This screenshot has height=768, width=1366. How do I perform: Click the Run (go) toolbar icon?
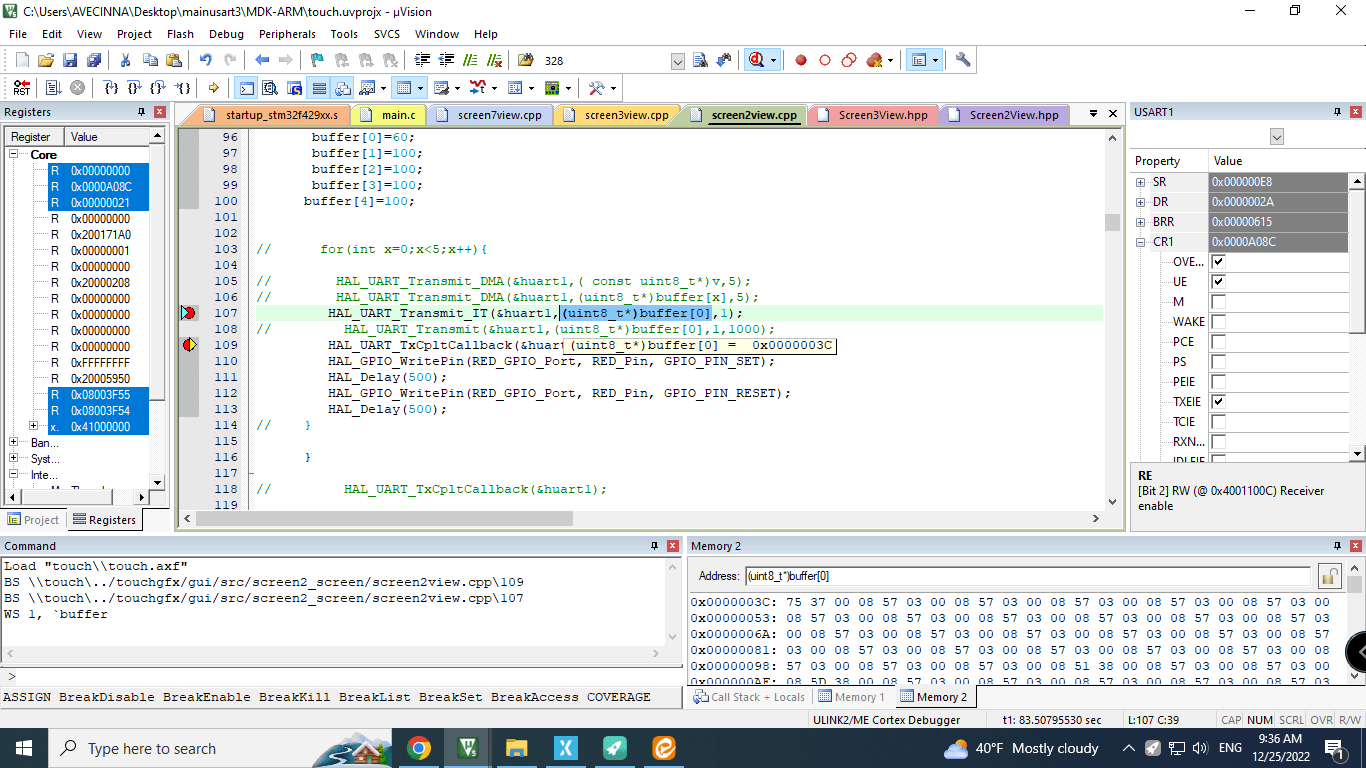click(52, 87)
